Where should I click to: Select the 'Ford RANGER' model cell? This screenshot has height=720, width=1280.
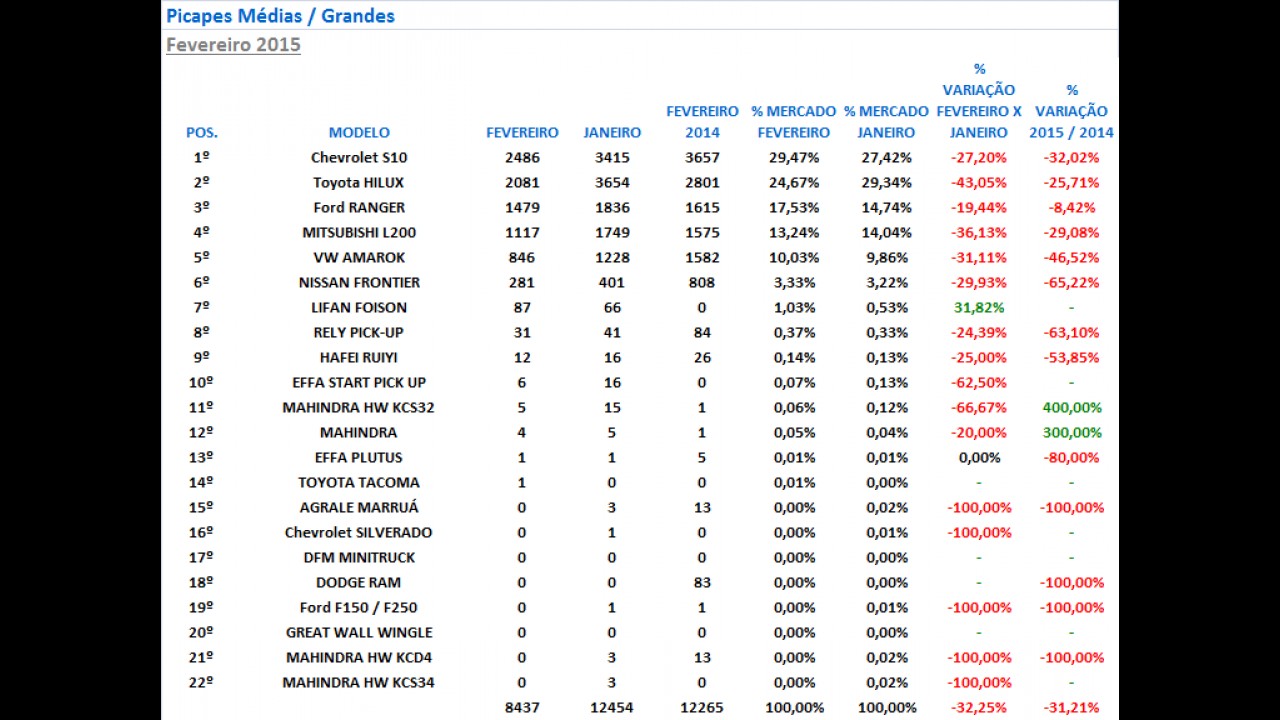(359, 207)
